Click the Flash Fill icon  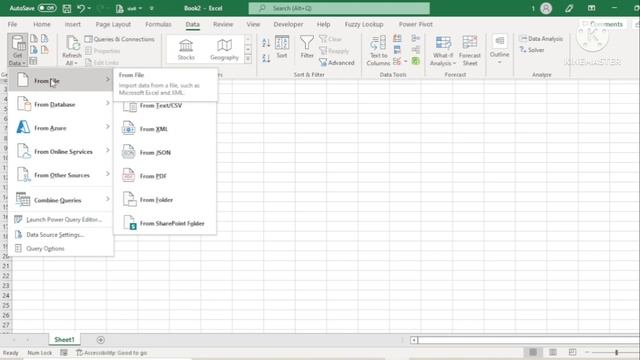click(397, 38)
